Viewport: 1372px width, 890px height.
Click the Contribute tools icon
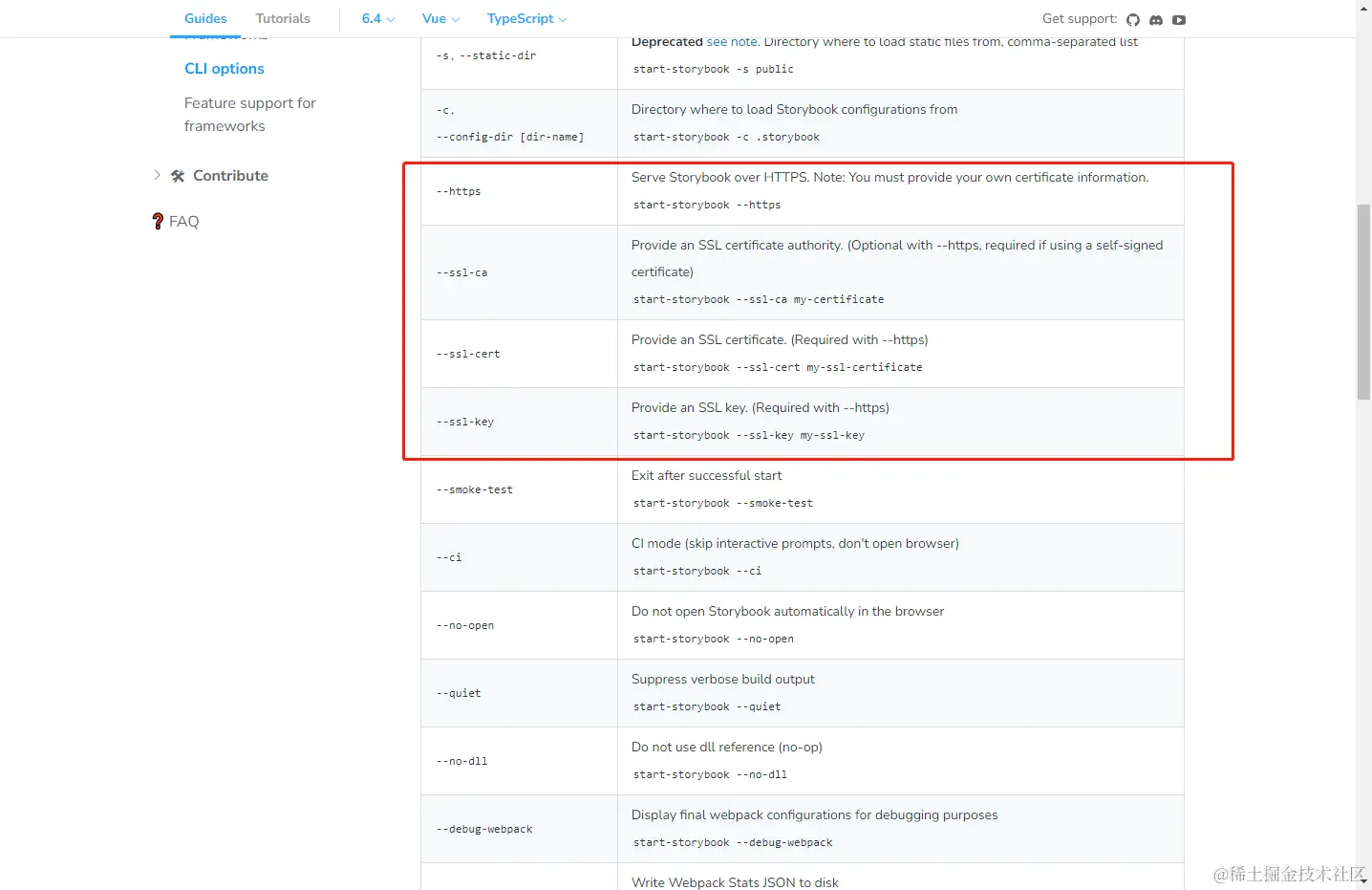(x=178, y=176)
